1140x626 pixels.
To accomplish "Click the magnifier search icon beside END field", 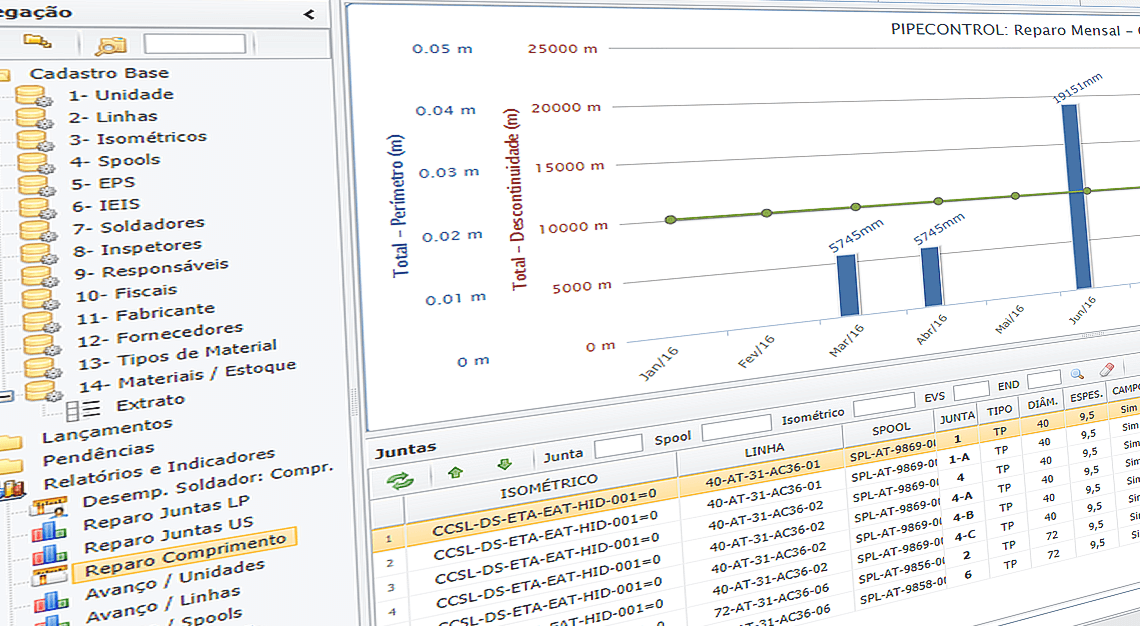I will click(x=1077, y=374).
